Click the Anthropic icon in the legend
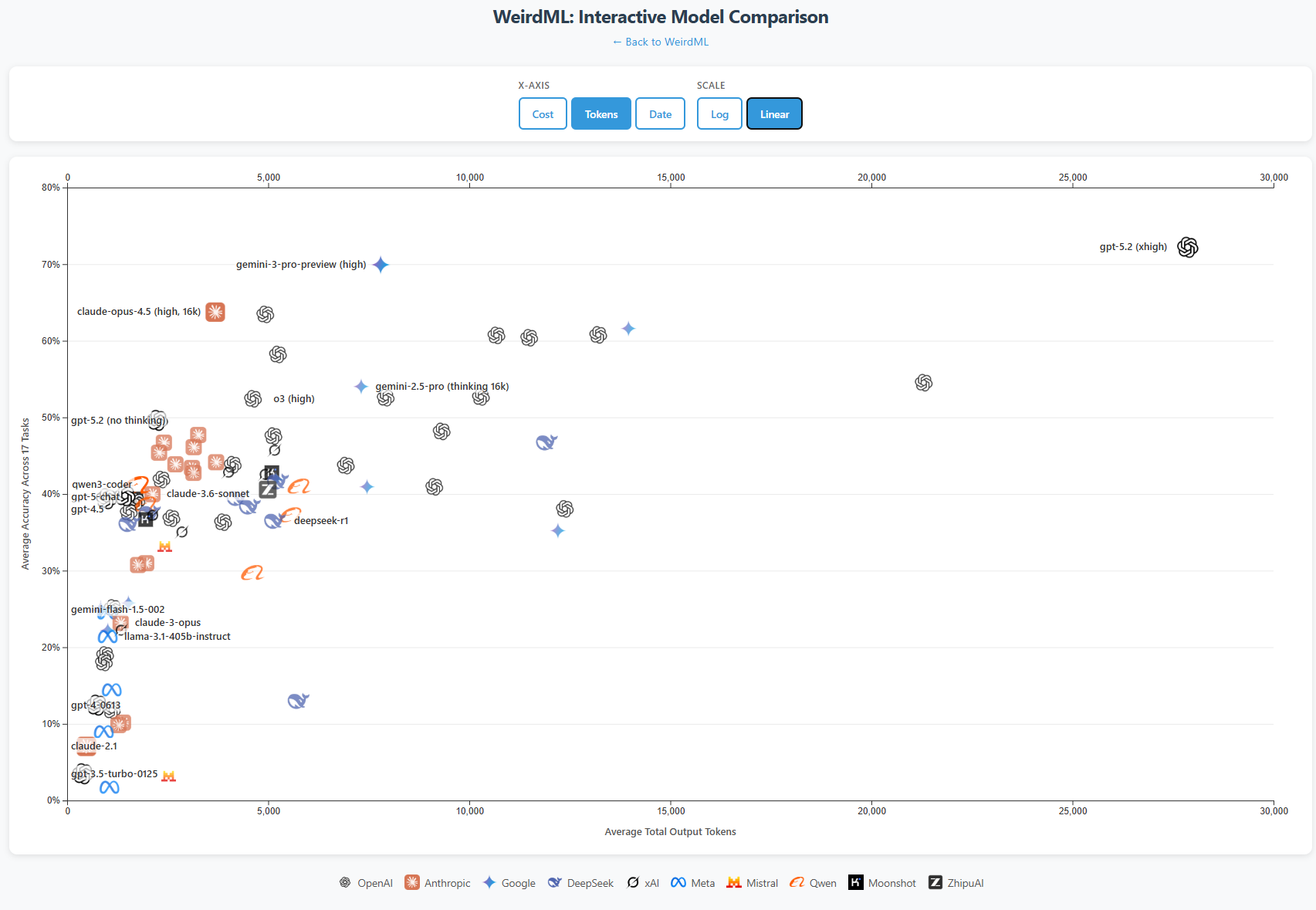The width and height of the screenshot is (1316, 910). (x=411, y=882)
